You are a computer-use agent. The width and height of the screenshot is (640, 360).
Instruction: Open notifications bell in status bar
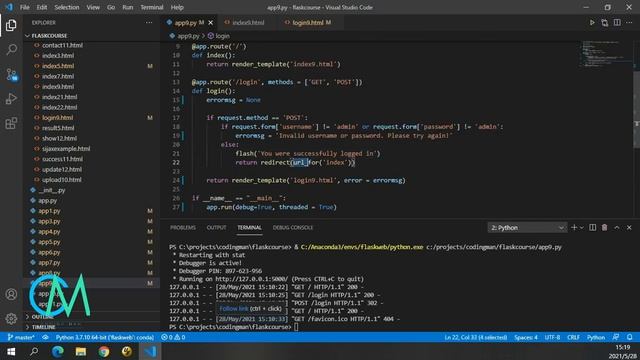[x=629, y=337]
